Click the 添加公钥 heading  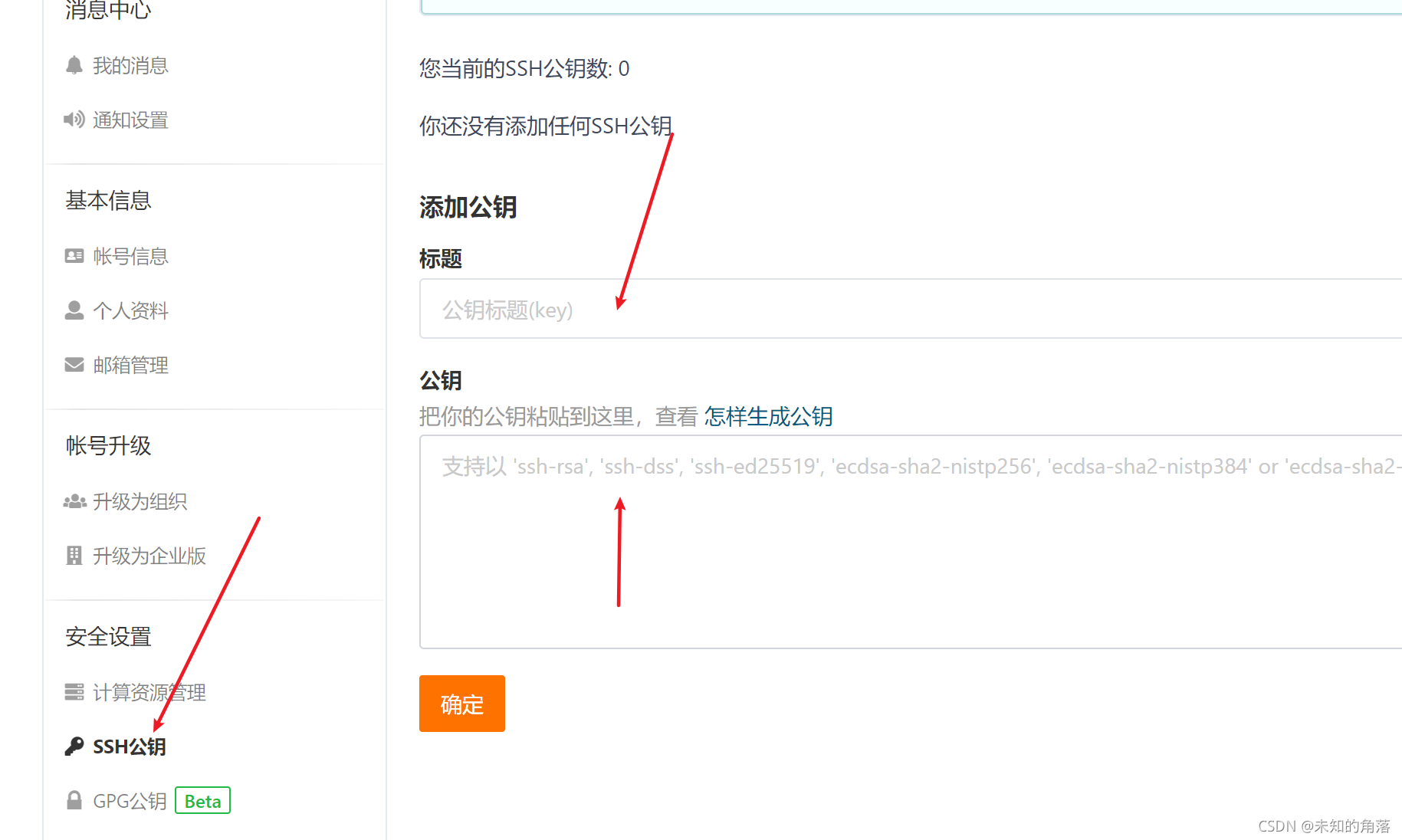(x=468, y=207)
